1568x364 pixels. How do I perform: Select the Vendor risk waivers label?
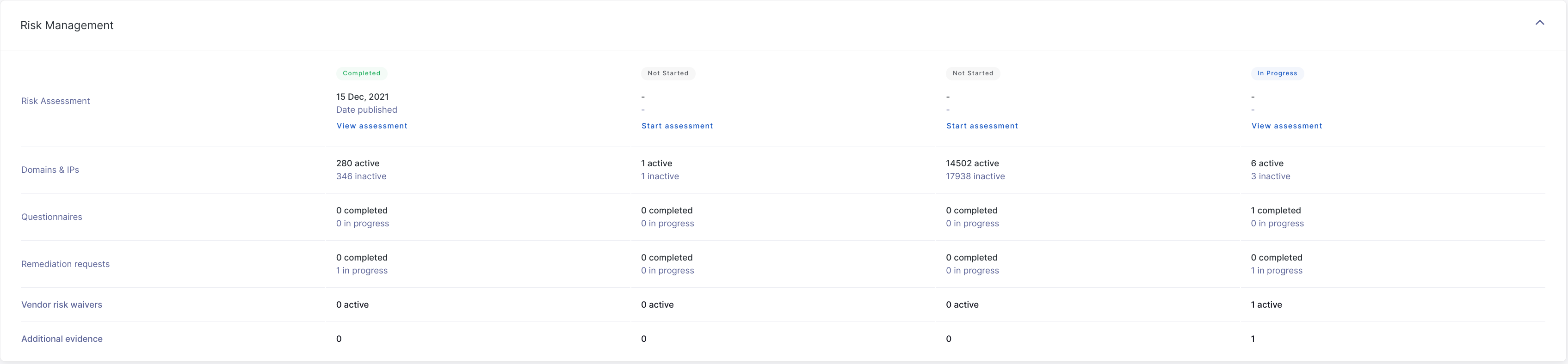click(62, 304)
